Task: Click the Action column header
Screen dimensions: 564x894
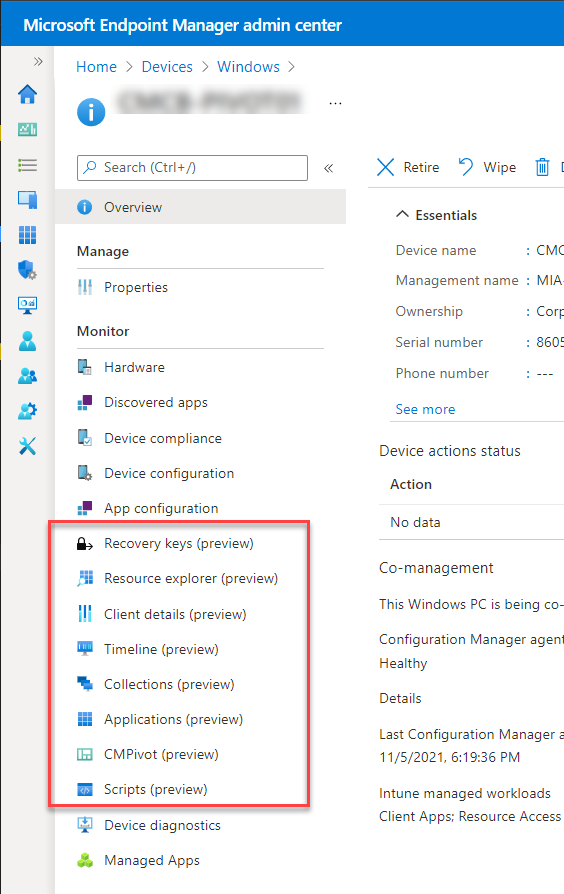Action: tap(411, 485)
